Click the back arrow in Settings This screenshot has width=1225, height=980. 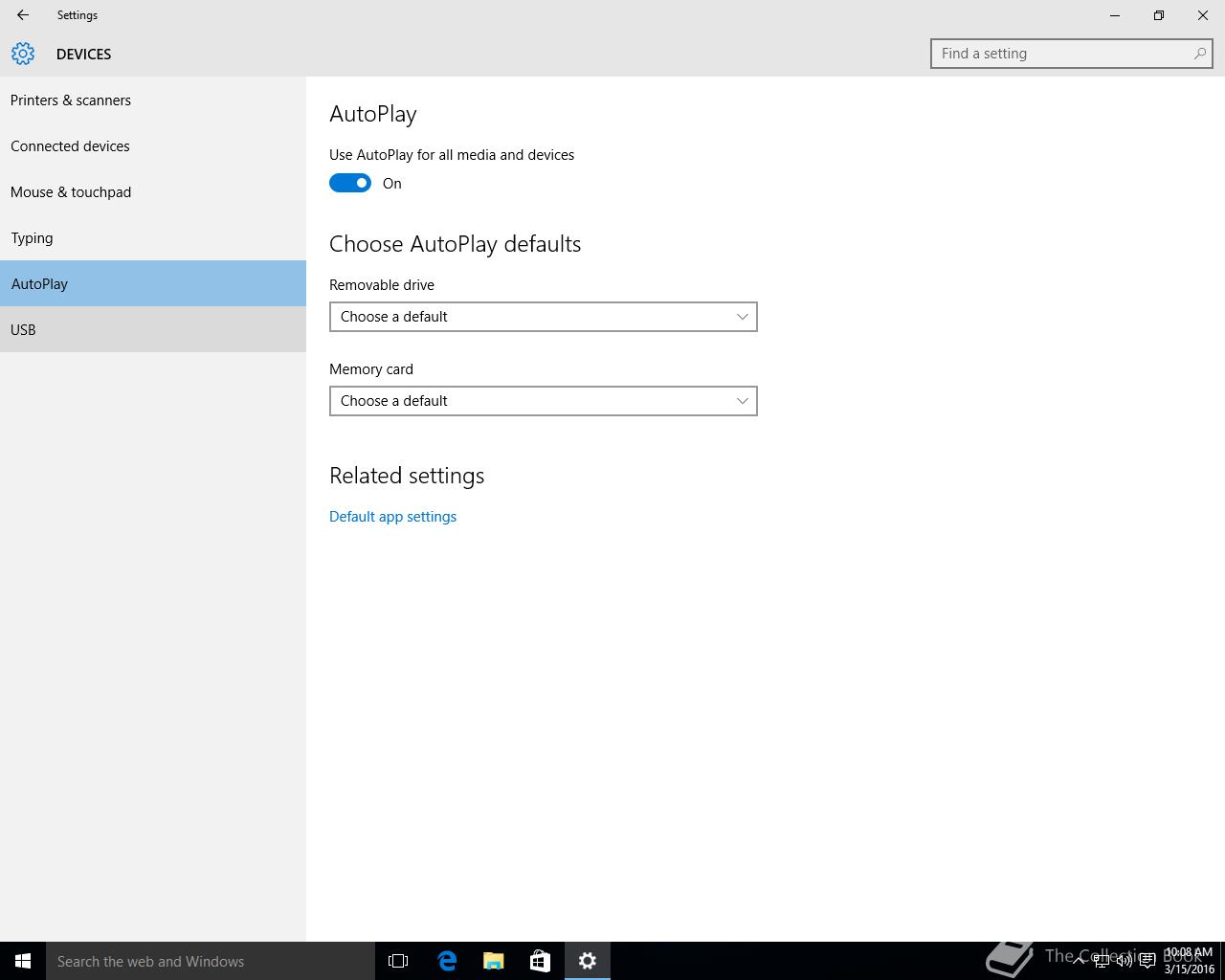[23, 15]
